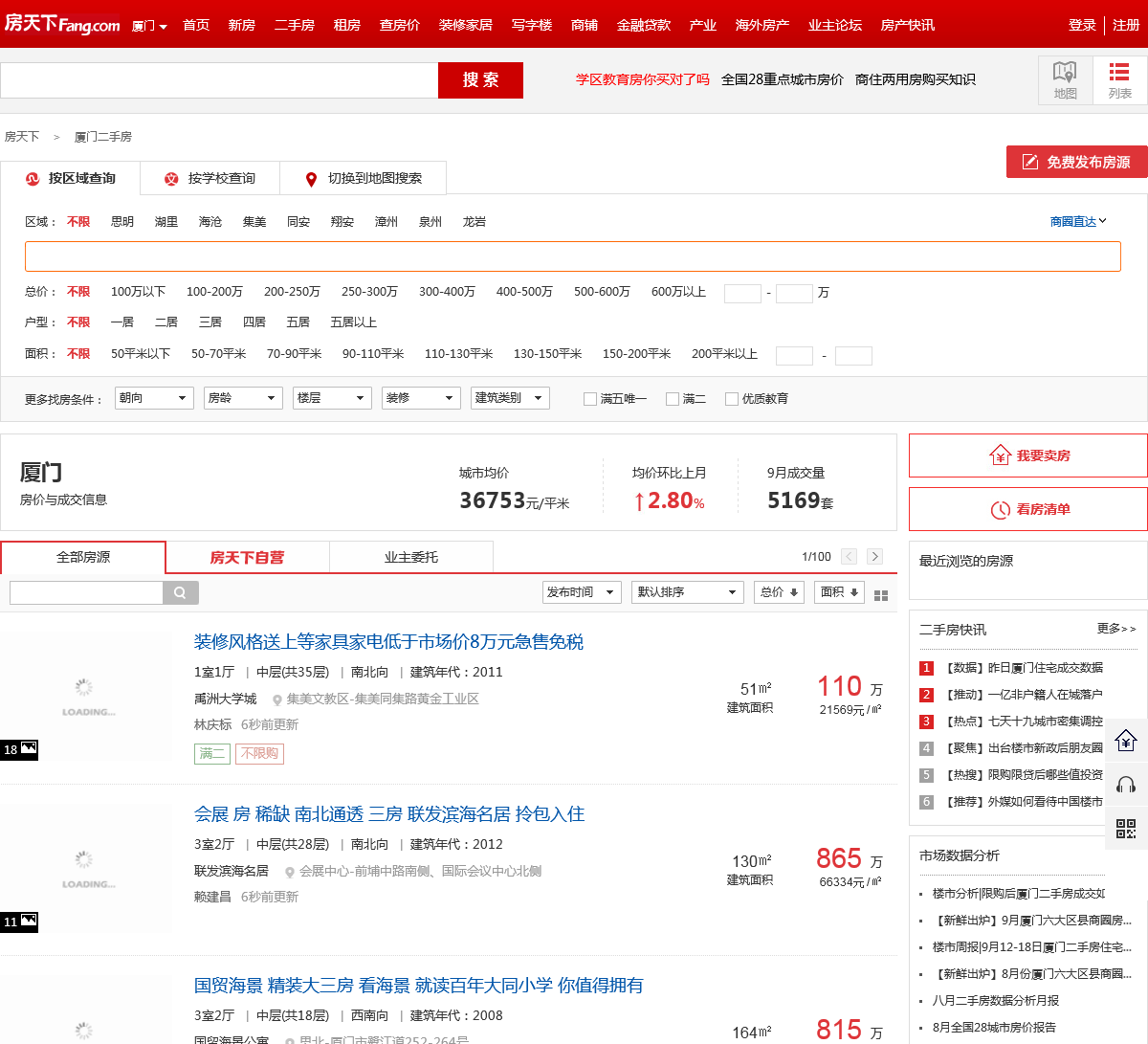Click 注册 link
The height and width of the screenshot is (1044, 1148).
[x=1126, y=25]
